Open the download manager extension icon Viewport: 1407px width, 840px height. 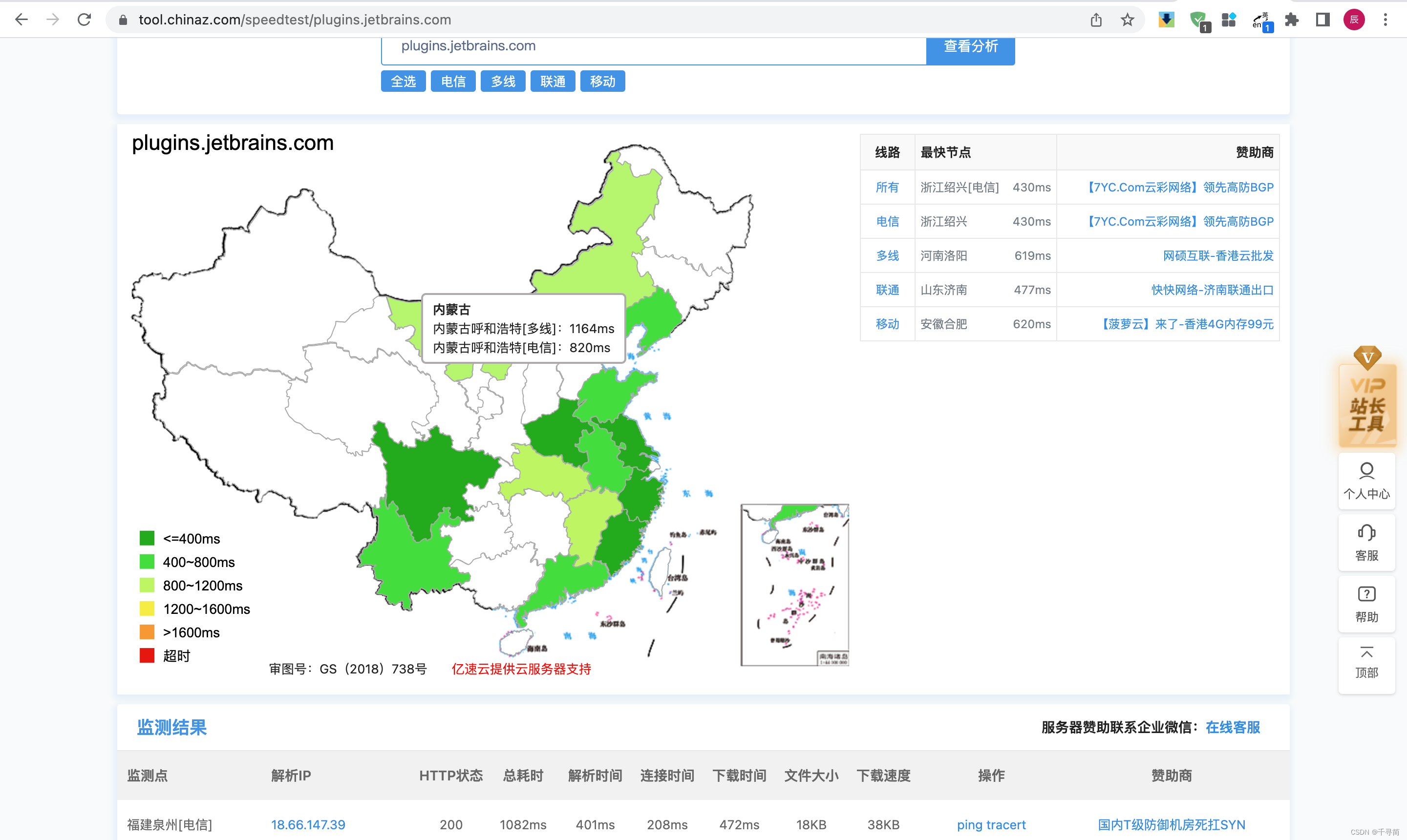tap(1166, 20)
